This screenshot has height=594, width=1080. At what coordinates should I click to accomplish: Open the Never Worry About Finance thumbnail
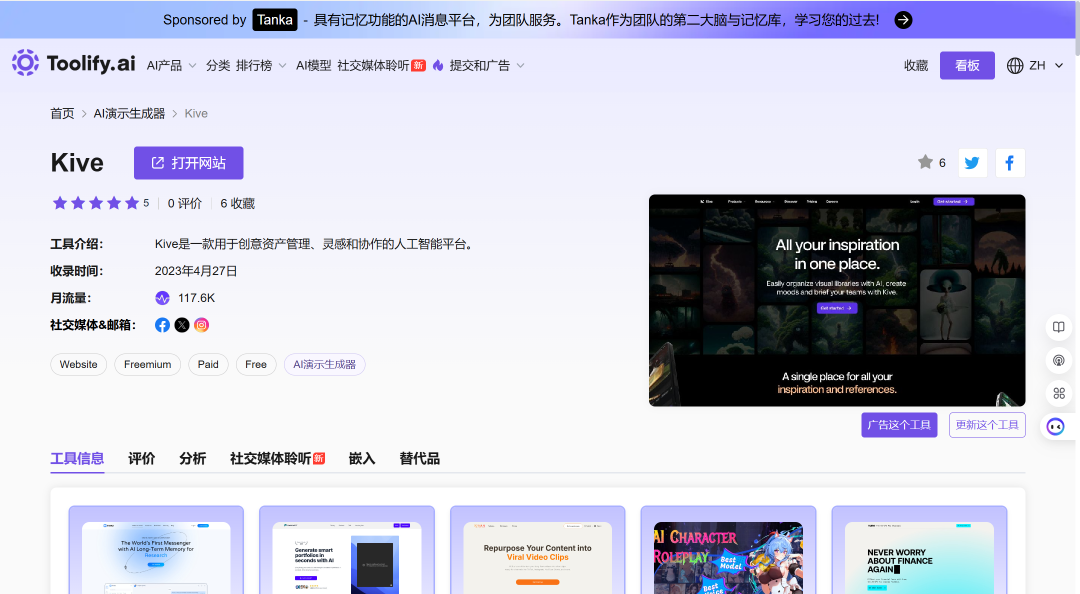coord(919,557)
